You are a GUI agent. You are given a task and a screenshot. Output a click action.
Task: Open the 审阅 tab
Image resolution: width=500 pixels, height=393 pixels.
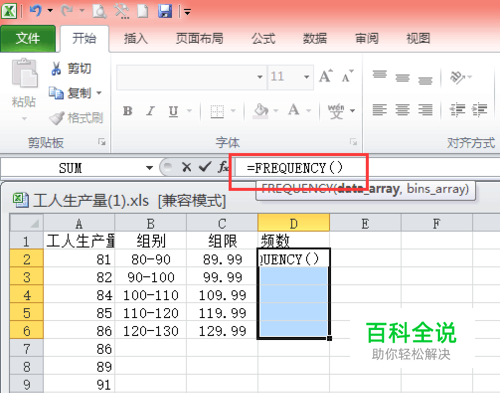[x=367, y=39]
